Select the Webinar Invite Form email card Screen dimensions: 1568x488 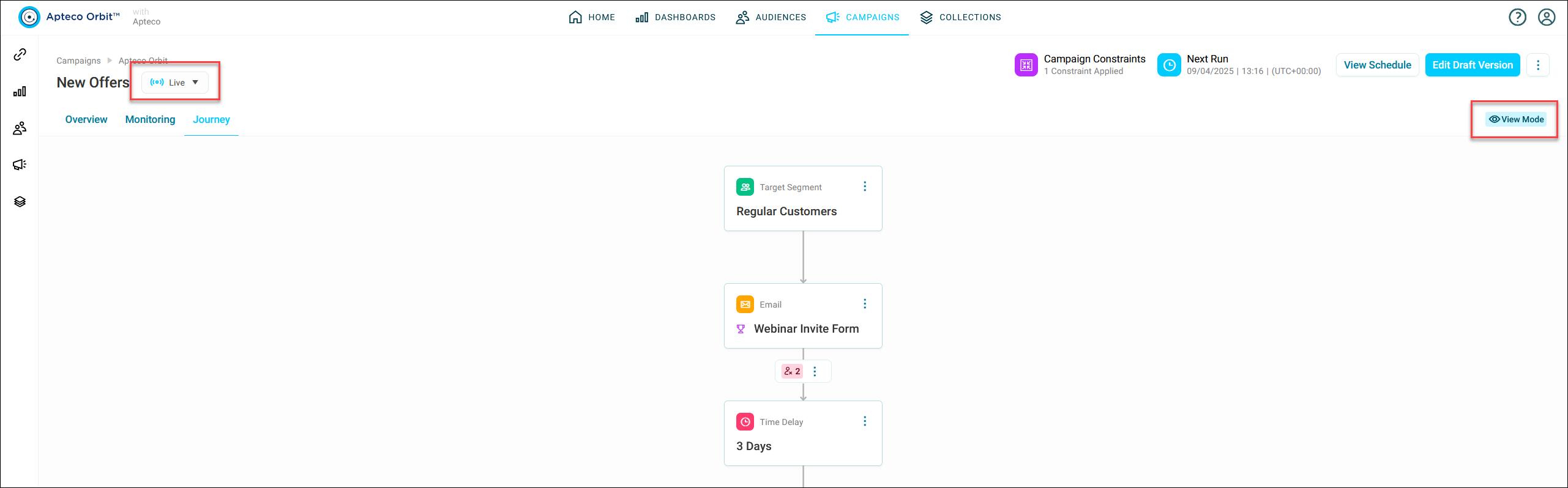(803, 316)
